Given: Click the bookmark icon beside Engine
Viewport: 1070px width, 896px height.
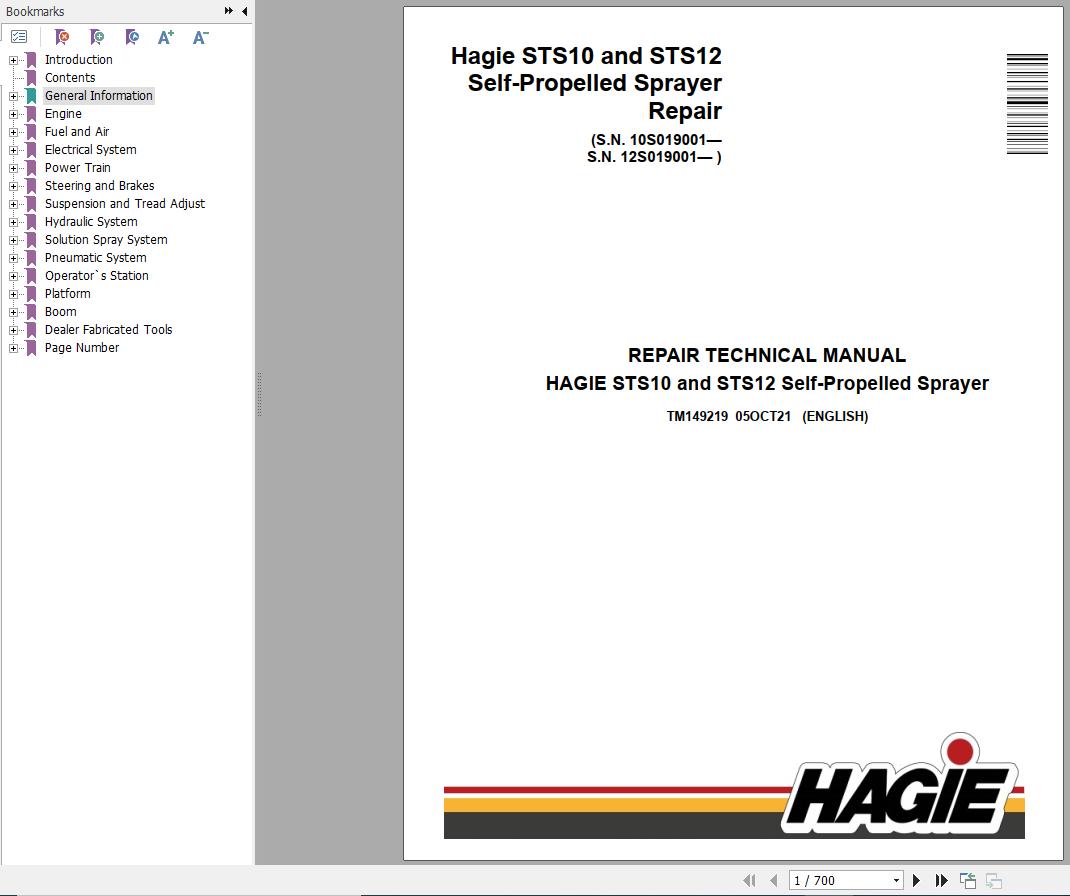Looking at the screenshot, I should (31, 114).
